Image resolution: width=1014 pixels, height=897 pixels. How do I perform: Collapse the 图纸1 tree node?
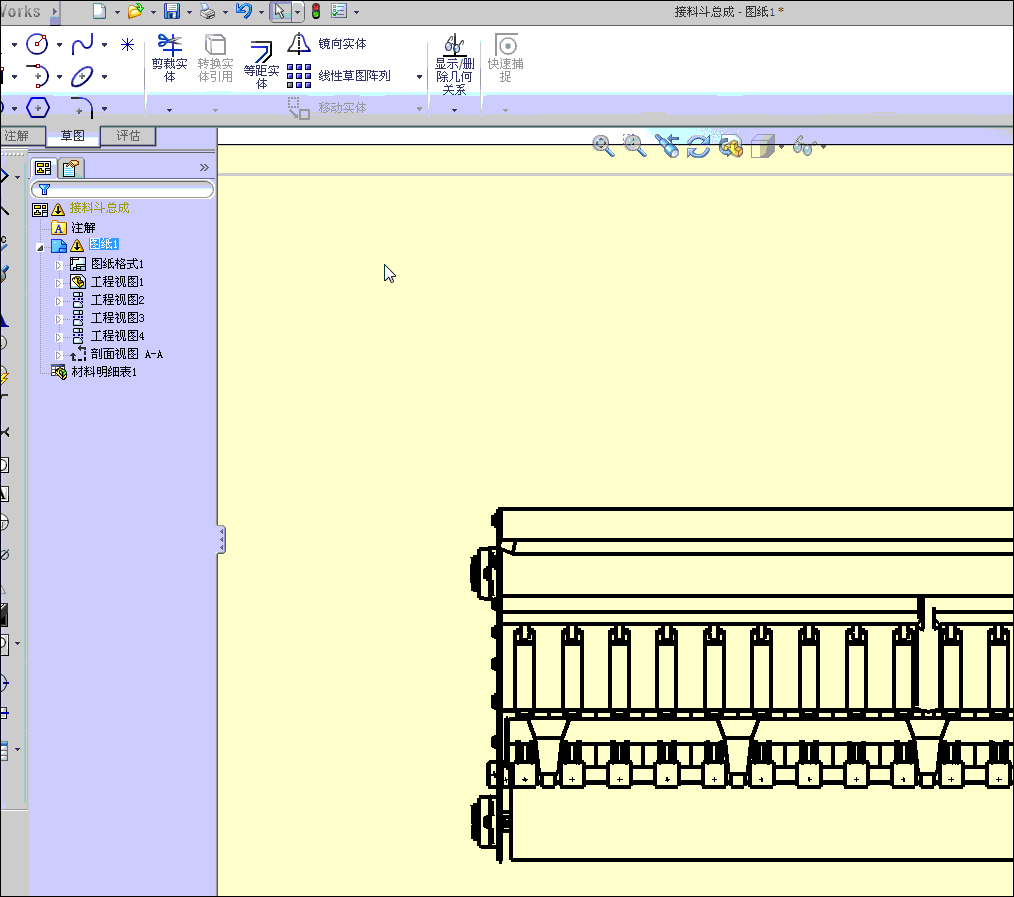(40, 247)
